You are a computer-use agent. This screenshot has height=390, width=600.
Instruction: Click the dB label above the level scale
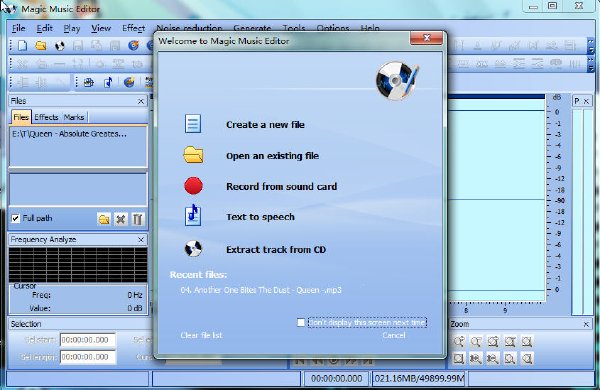(557, 98)
